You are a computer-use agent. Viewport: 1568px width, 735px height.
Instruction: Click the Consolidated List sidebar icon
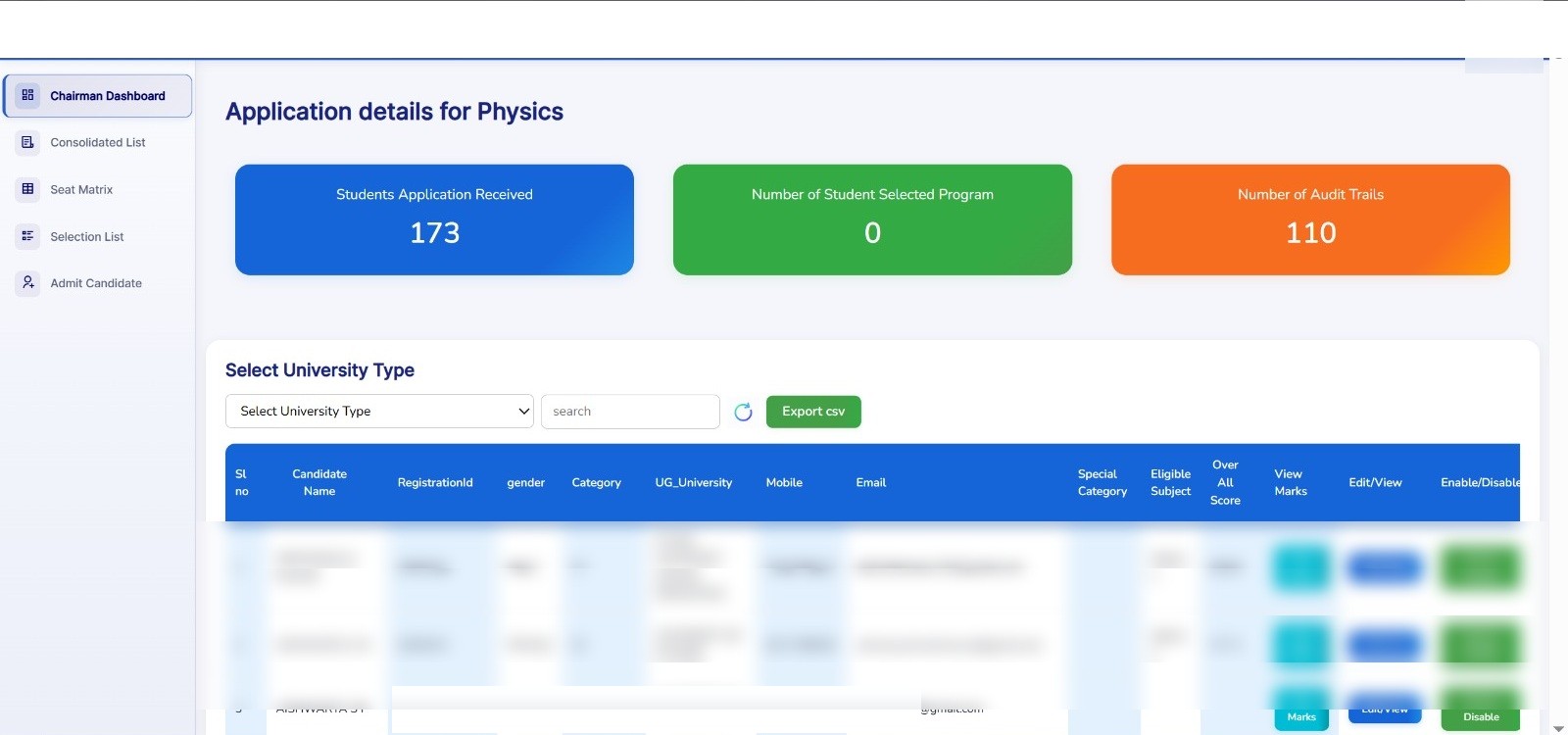[27, 142]
